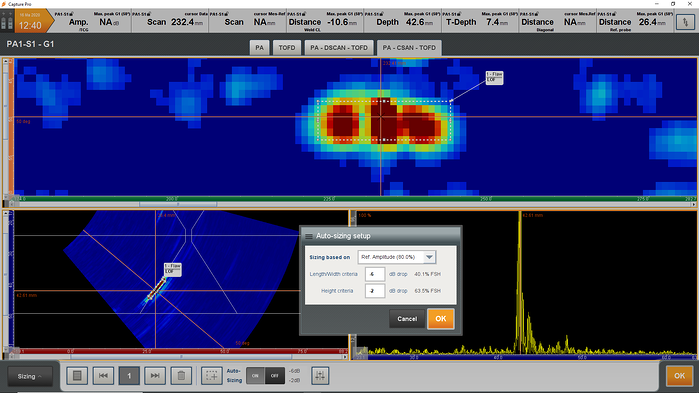The height and width of the screenshot is (393, 699).
Task: Click the 63.5% FSH value in dialog
Action: coord(427,291)
